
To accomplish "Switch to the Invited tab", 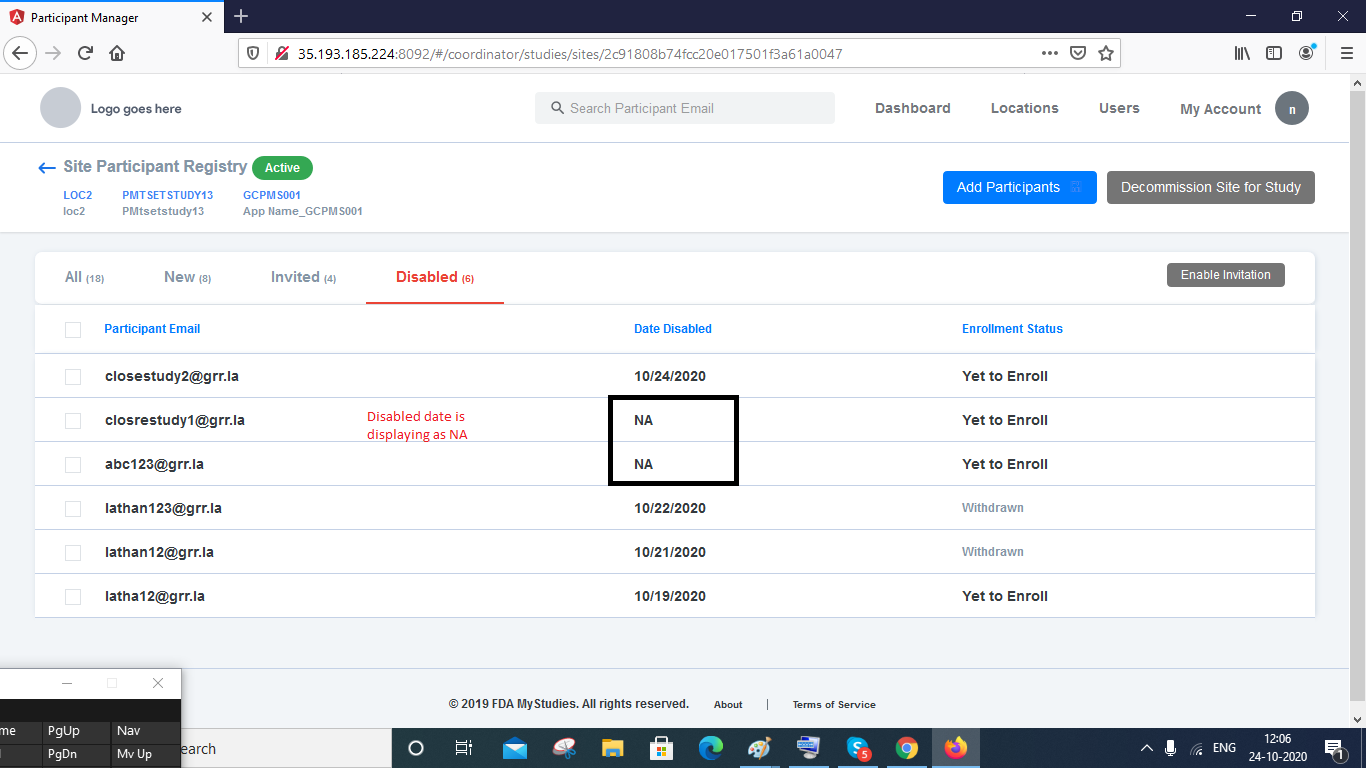I will click(x=295, y=277).
